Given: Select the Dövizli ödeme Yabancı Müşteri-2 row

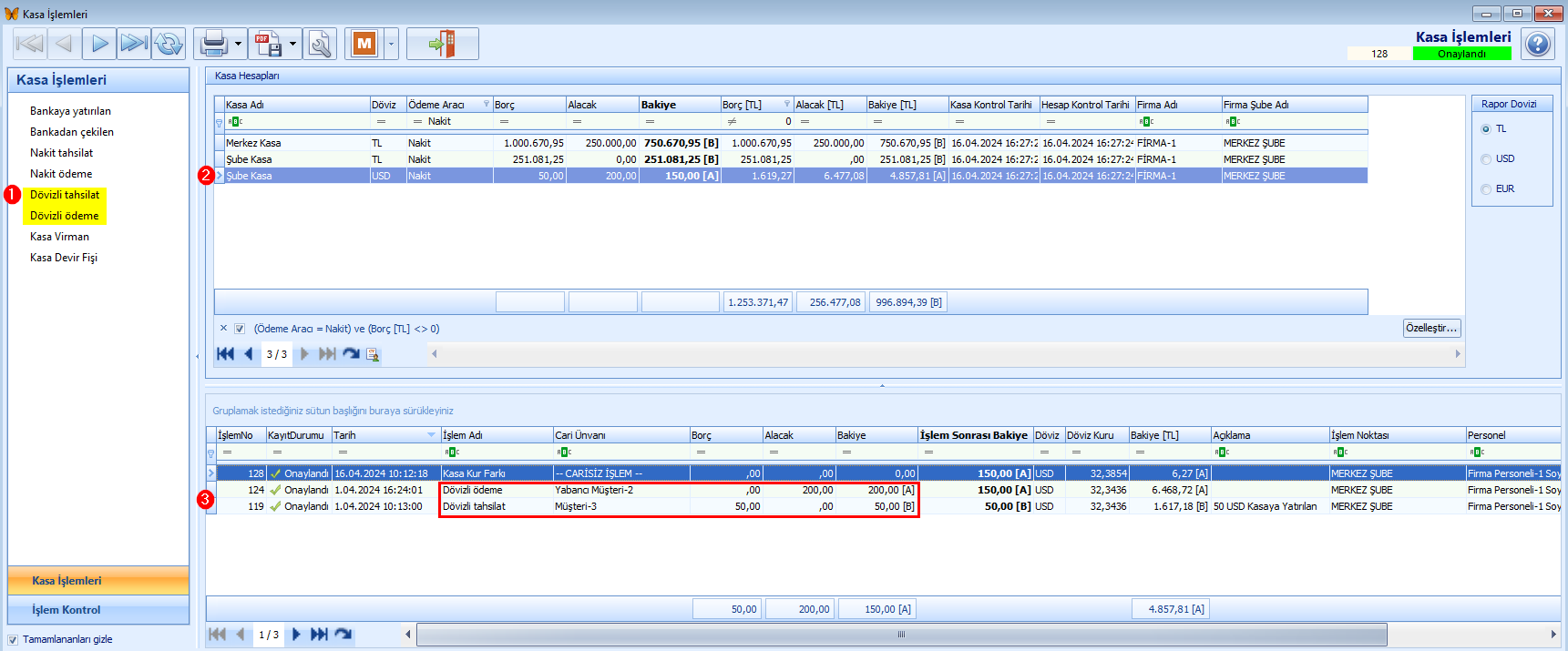Looking at the screenshot, I should click(884, 490).
